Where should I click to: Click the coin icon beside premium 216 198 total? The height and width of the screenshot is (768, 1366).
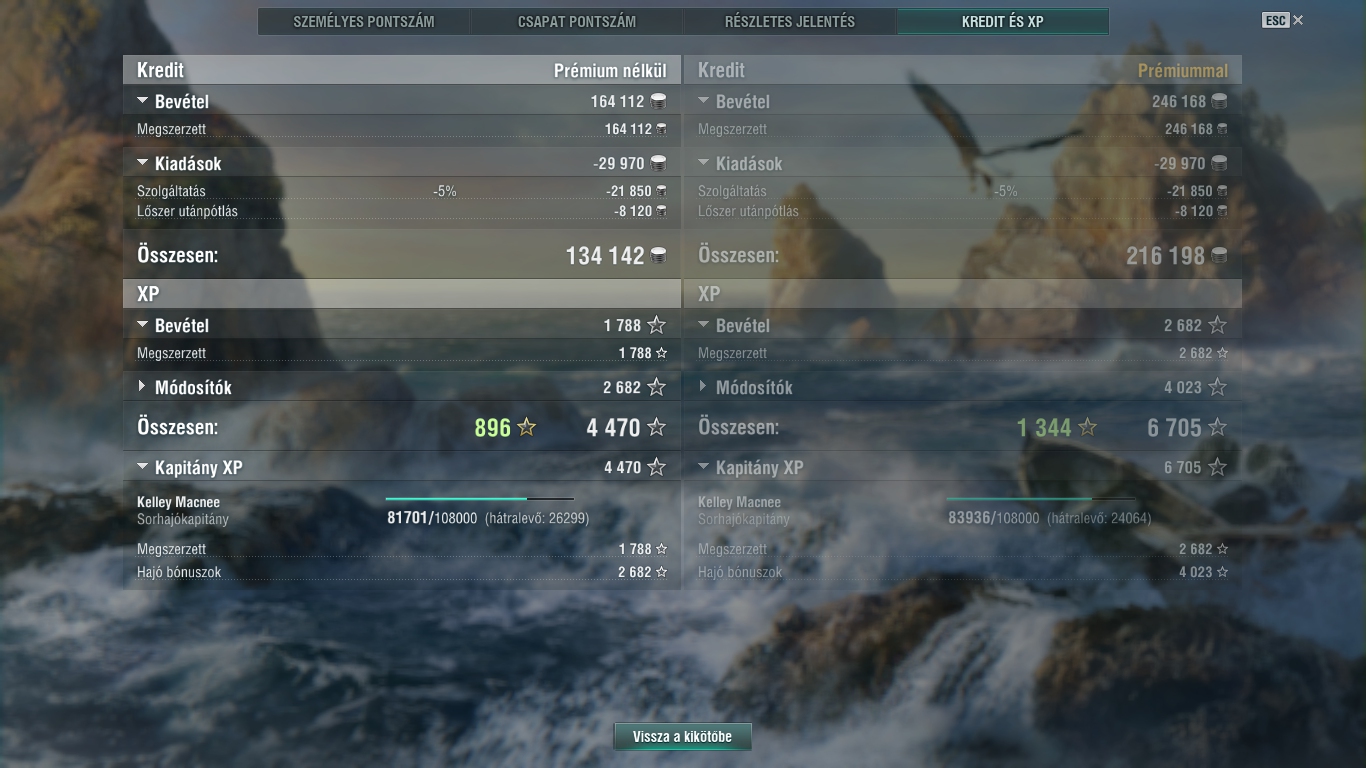pos(1219,256)
